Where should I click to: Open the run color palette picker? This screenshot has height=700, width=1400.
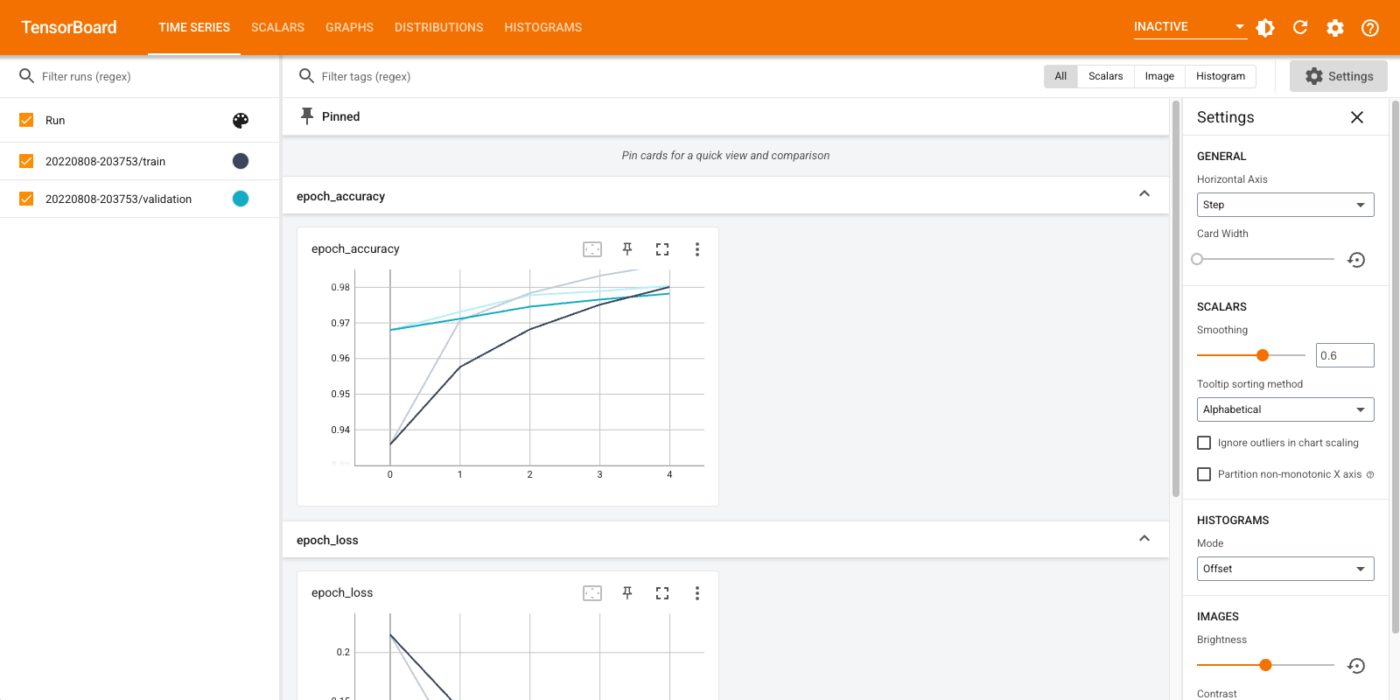click(x=240, y=120)
